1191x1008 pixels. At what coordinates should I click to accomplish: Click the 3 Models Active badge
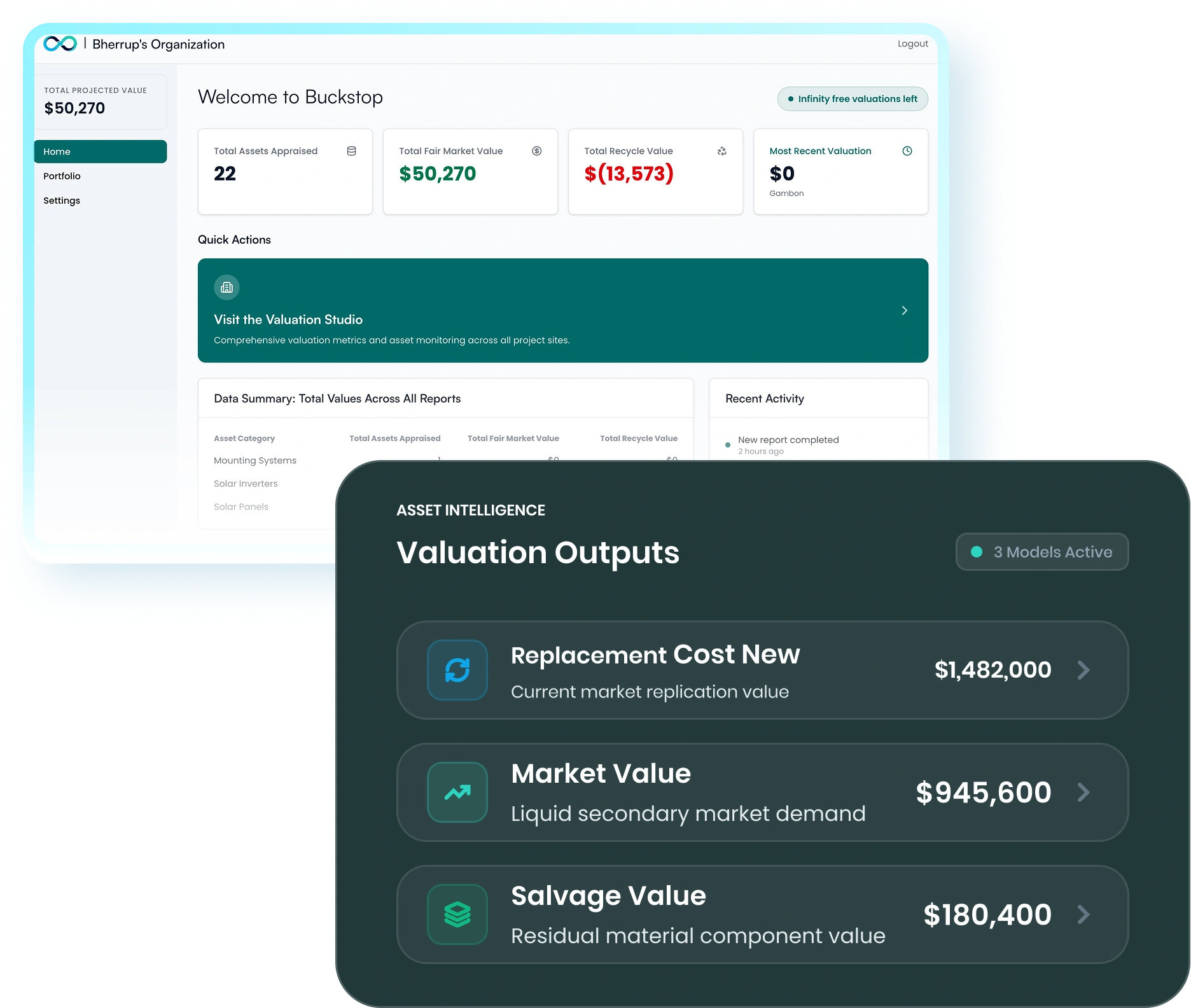click(x=1042, y=552)
